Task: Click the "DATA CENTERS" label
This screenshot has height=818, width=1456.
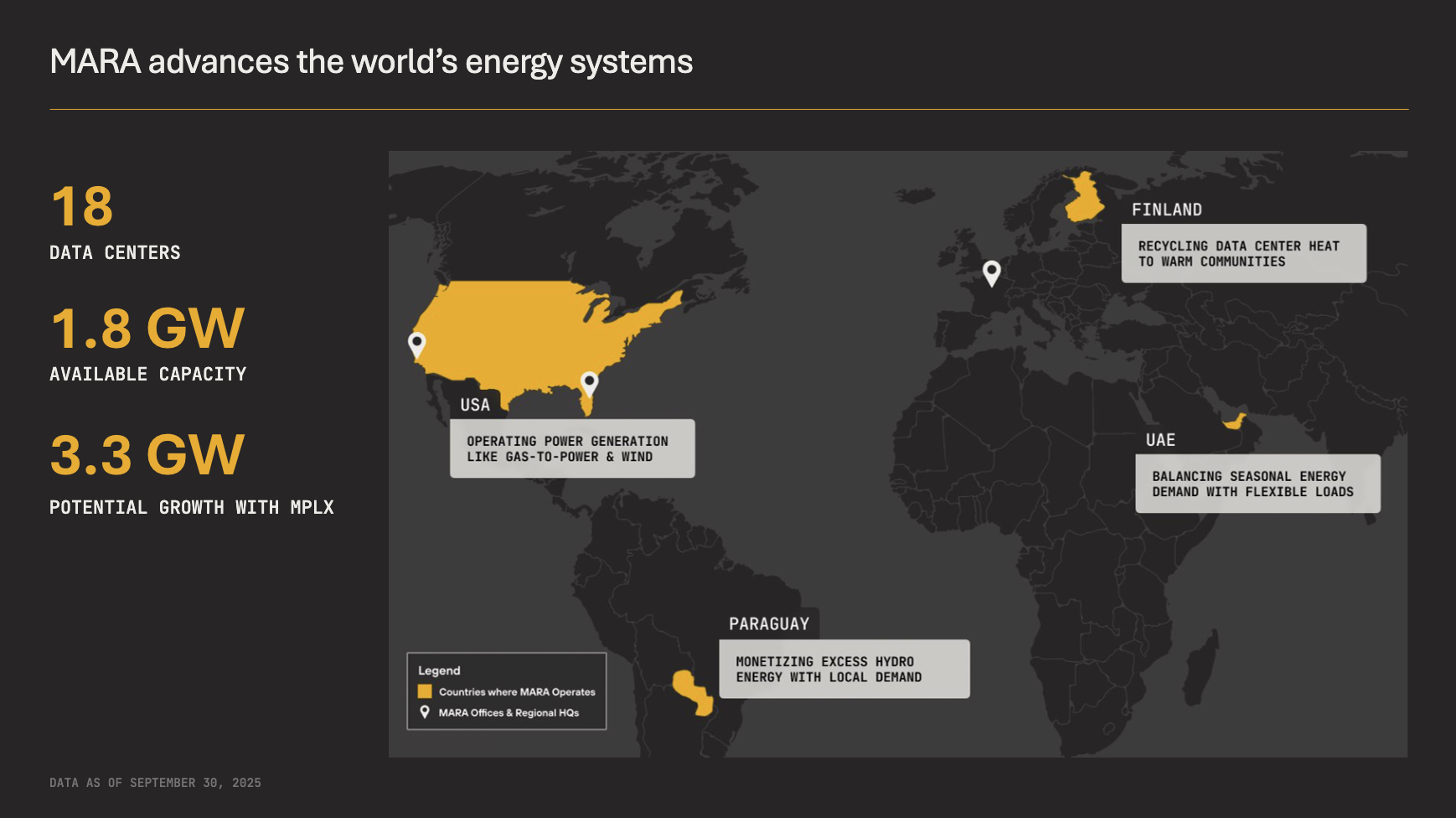Action: click(x=115, y=252)
